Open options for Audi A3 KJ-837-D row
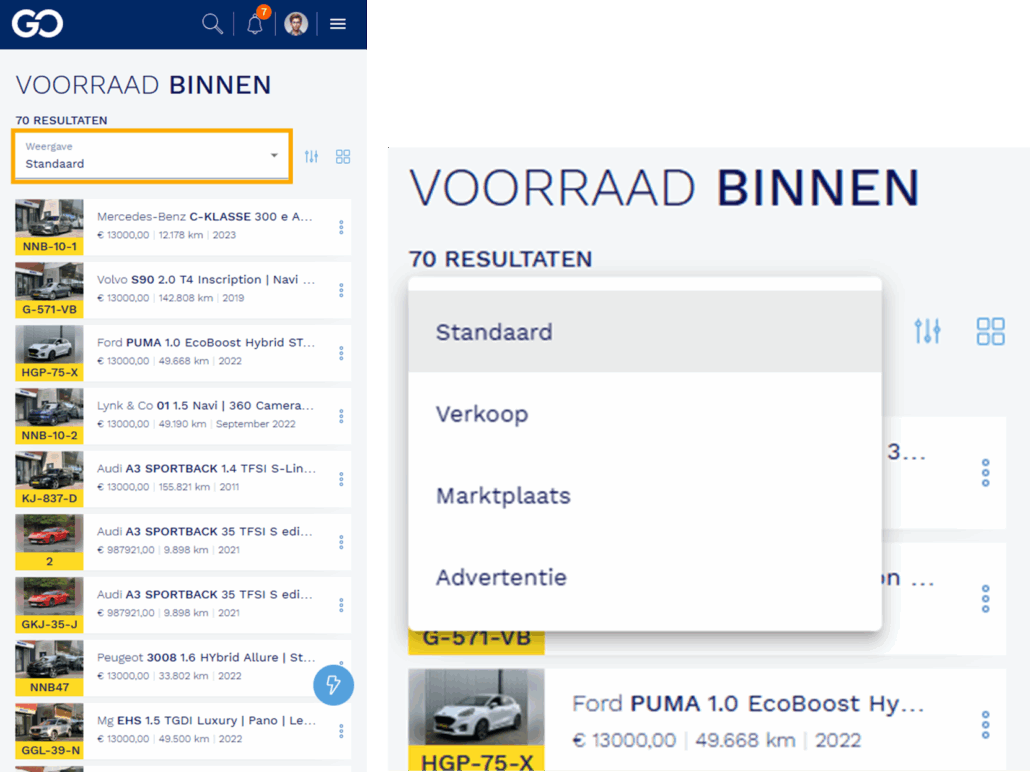 point(341,479)
